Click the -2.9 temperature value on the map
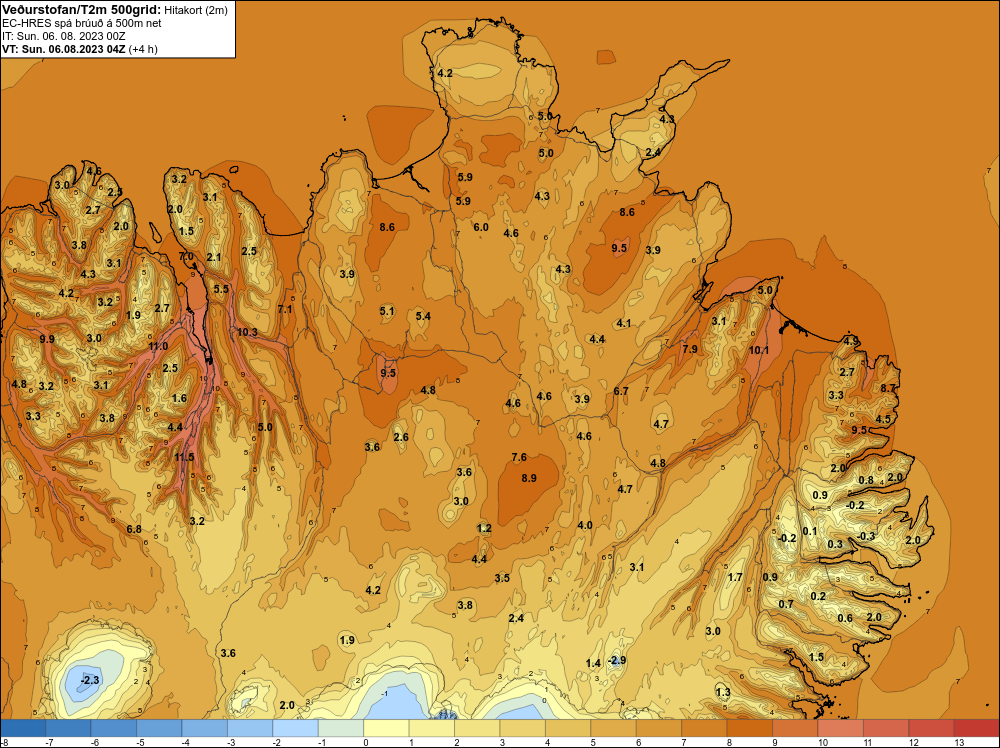The height and width of the screenshot is (748, 1000). [x=617, y=660]
